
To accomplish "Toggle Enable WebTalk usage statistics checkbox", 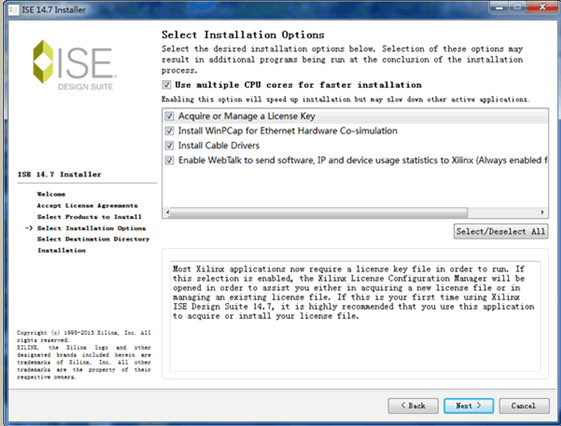I will click(x=169, y=160).
